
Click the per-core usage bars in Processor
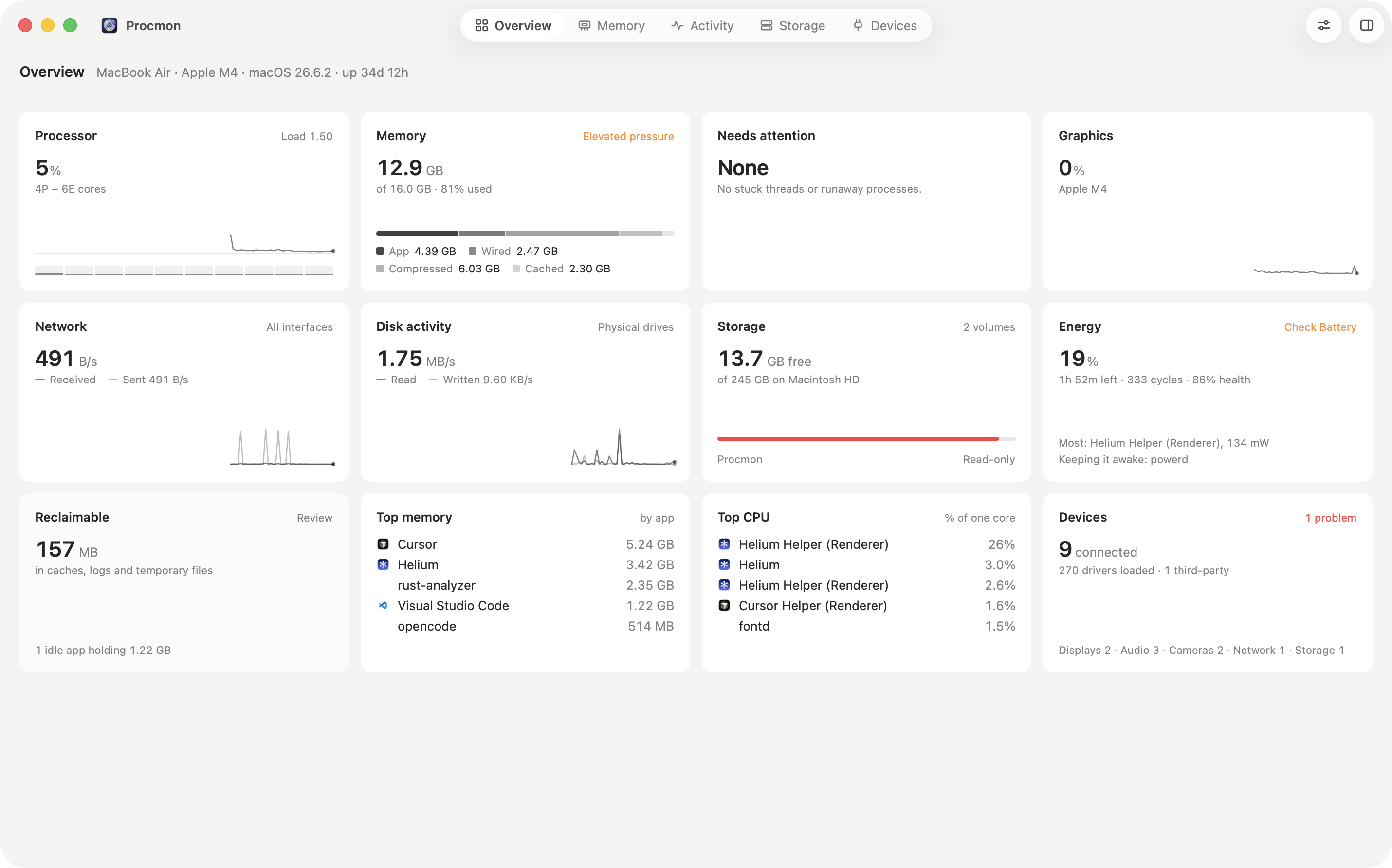[184, 271]
